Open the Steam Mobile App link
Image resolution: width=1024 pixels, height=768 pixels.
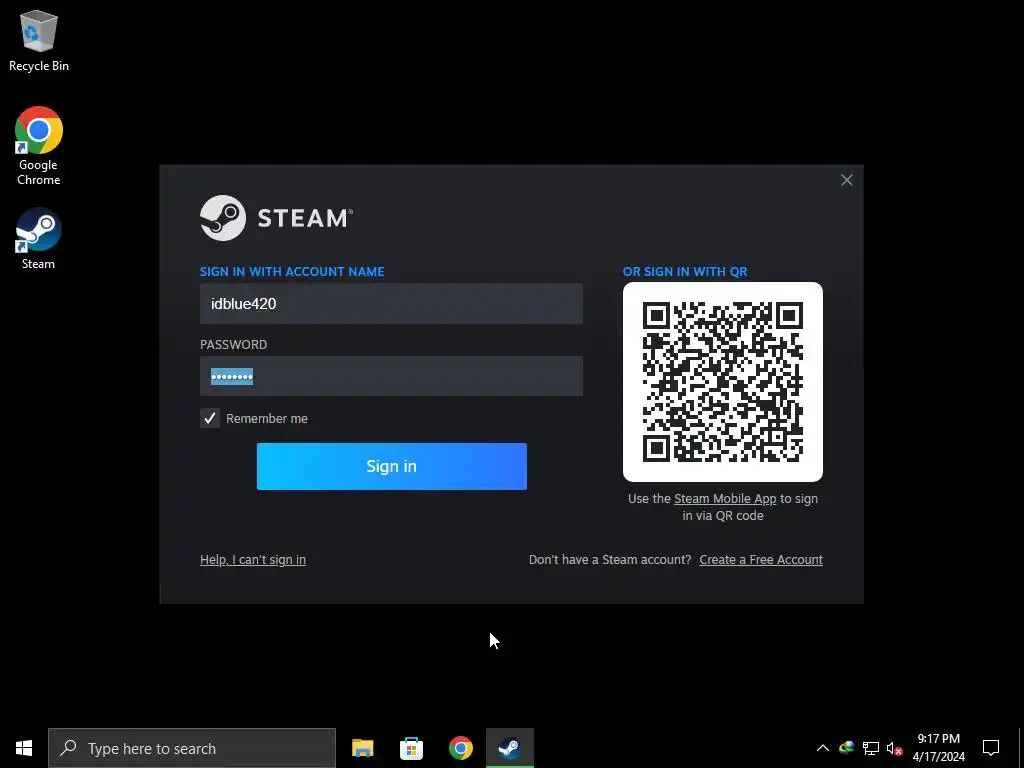pyautogui.click(x=725, y=499)
